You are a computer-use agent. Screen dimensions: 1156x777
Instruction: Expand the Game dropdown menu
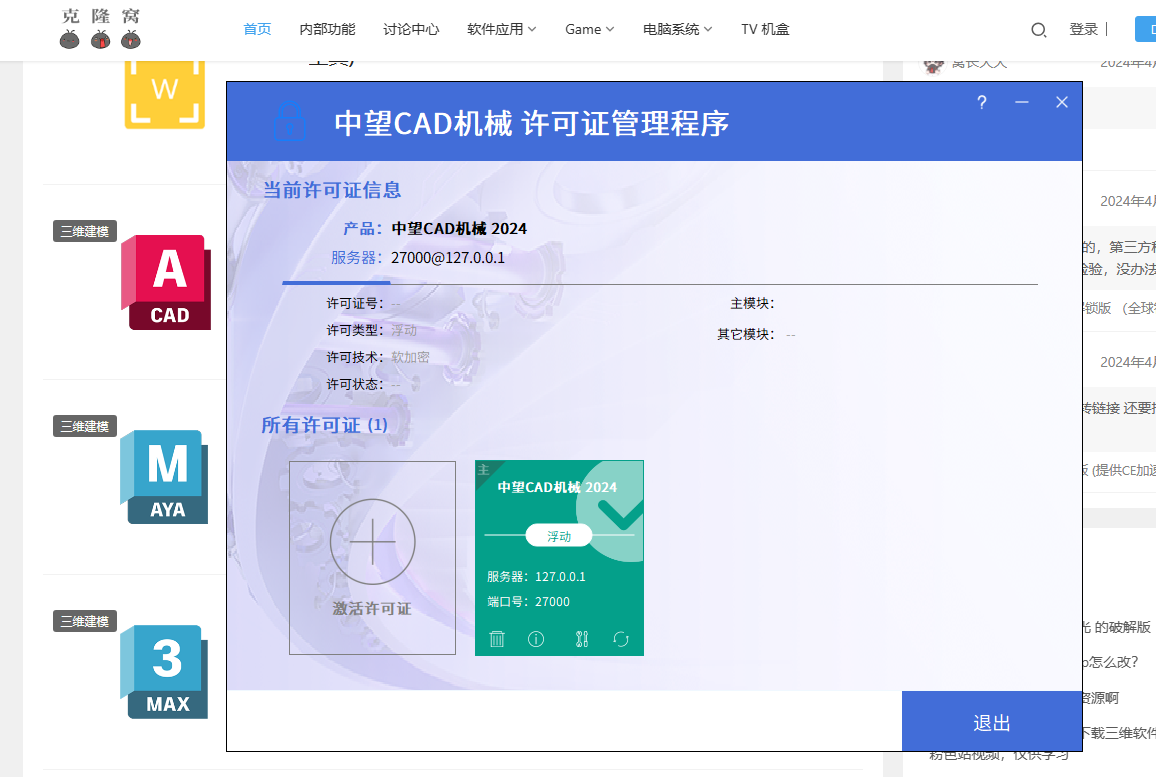click(x=589, y=29)
